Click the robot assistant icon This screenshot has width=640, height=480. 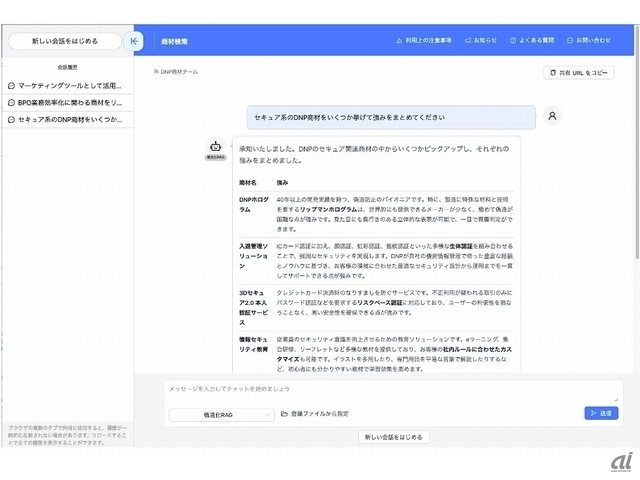click(x=214, y=148)
